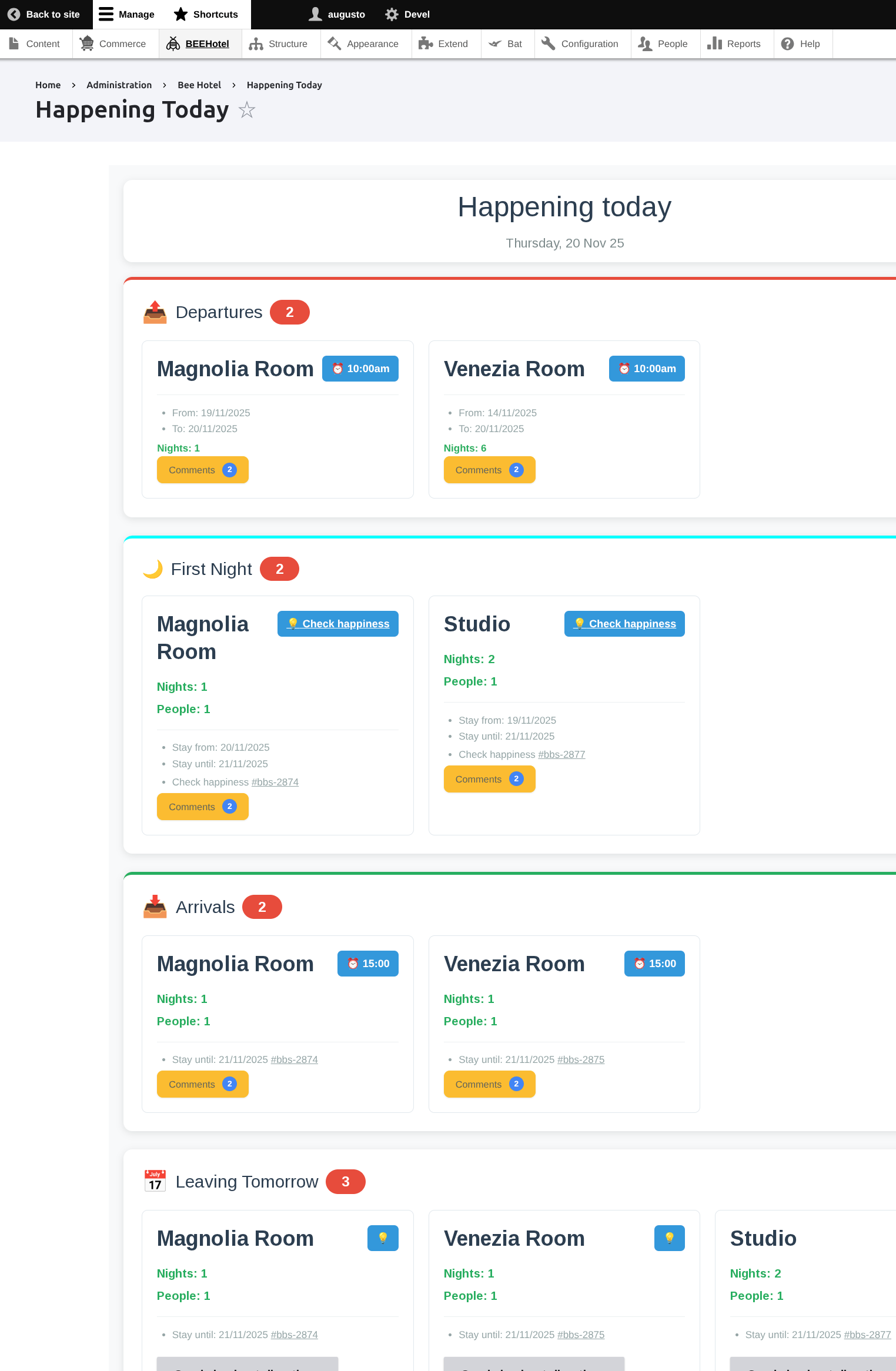The width and height of the screenshot is (896, 1371).
Task: Open Comments for Magnolia Room departure
Action: pos(203,470)
